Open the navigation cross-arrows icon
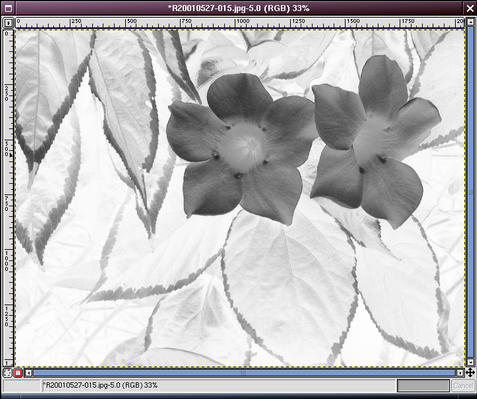This screenshot has width=477, height=399. 470,372
